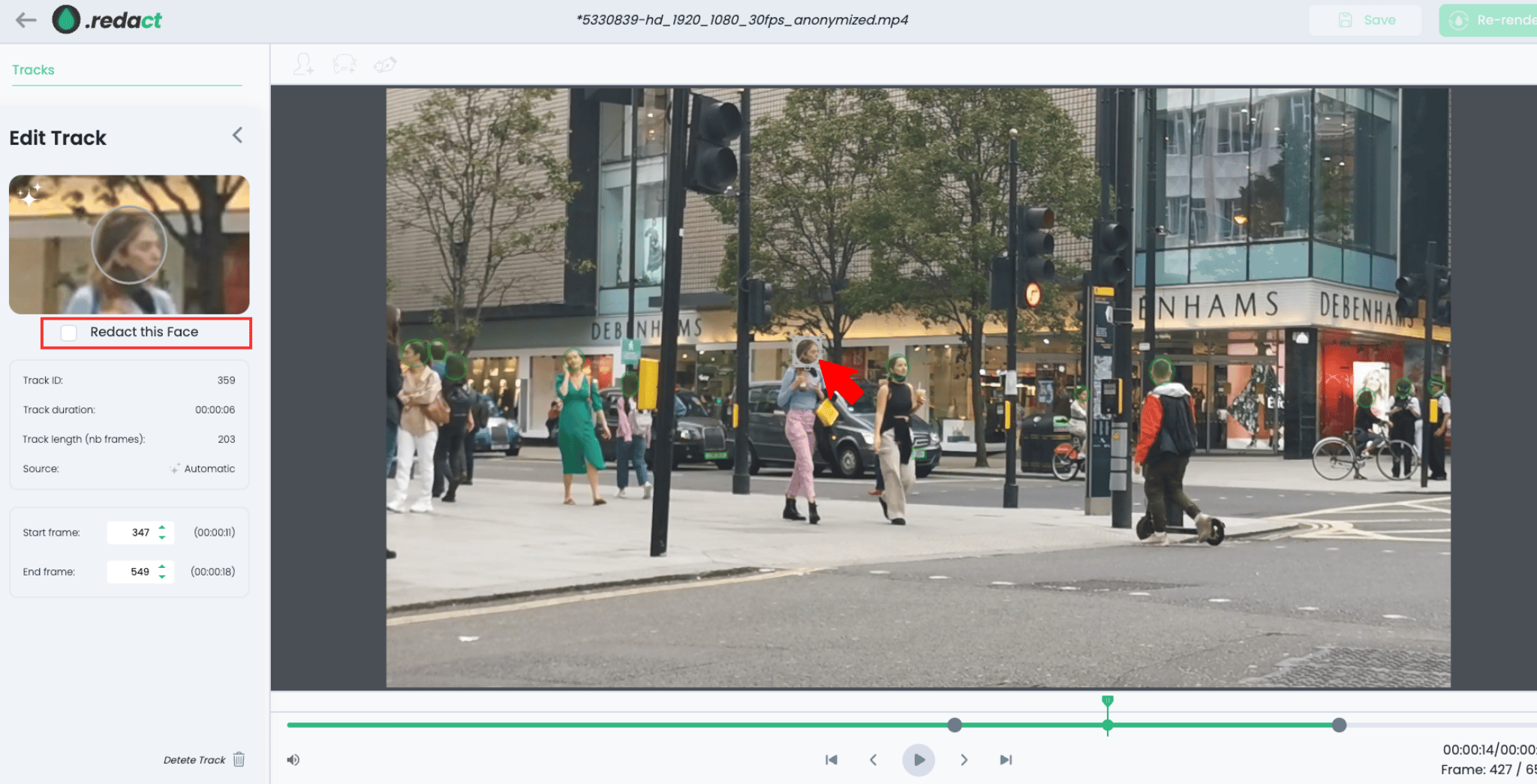Click the track end handle on the timeline
Viewport: 1537px width, 784px height.
click(x=1340, y=725)
